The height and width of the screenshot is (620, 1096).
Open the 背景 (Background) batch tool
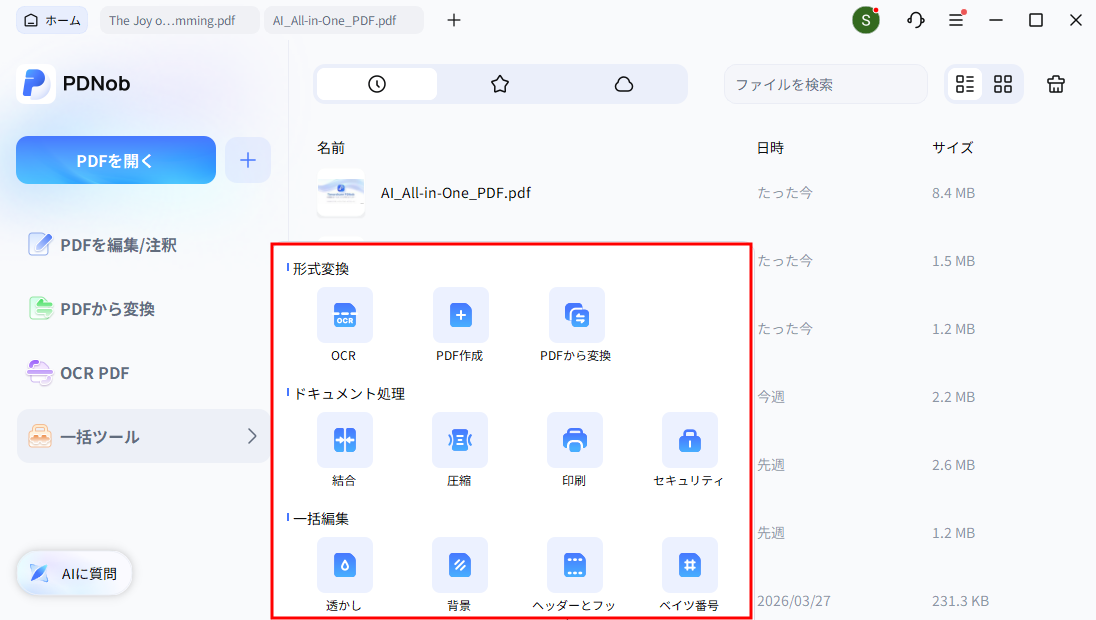pos(459,565)
